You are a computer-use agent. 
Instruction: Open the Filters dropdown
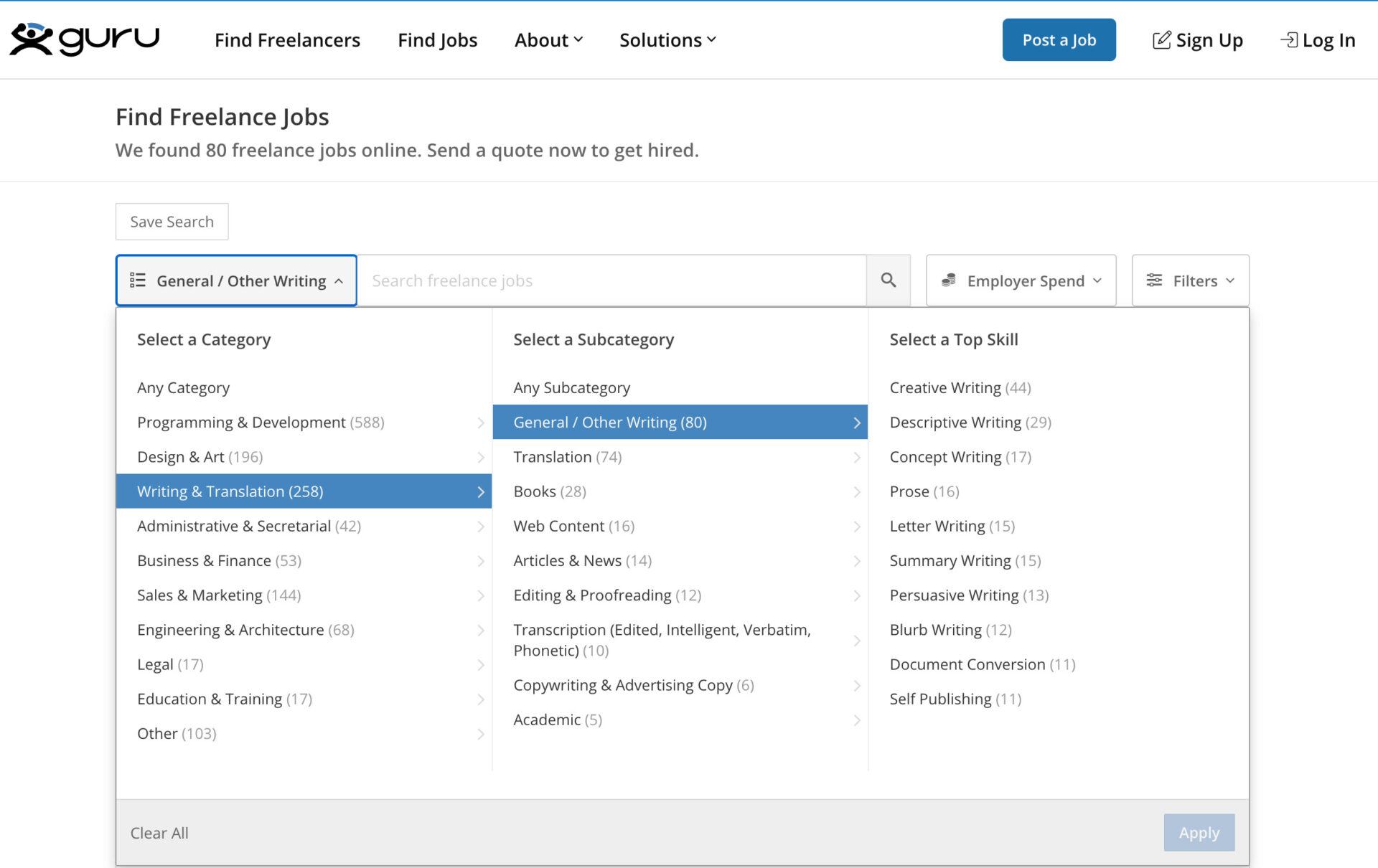pyautogui.click(x=1189, y=280)
